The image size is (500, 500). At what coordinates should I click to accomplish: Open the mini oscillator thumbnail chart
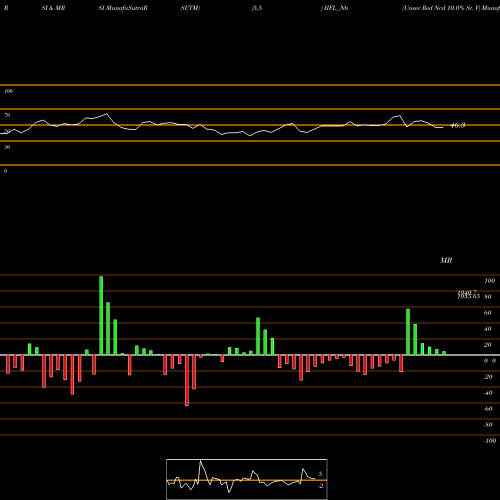pyautogui.click(x=247, y=479)
